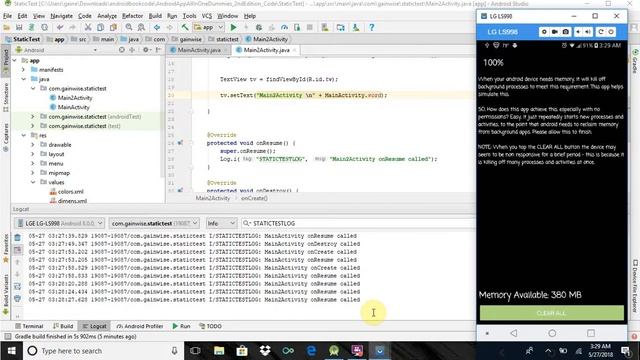Image resolution: width=640 pixels, height=360 pixels.
Task: Select colors.xml in project tree
Action: [70, 191]
